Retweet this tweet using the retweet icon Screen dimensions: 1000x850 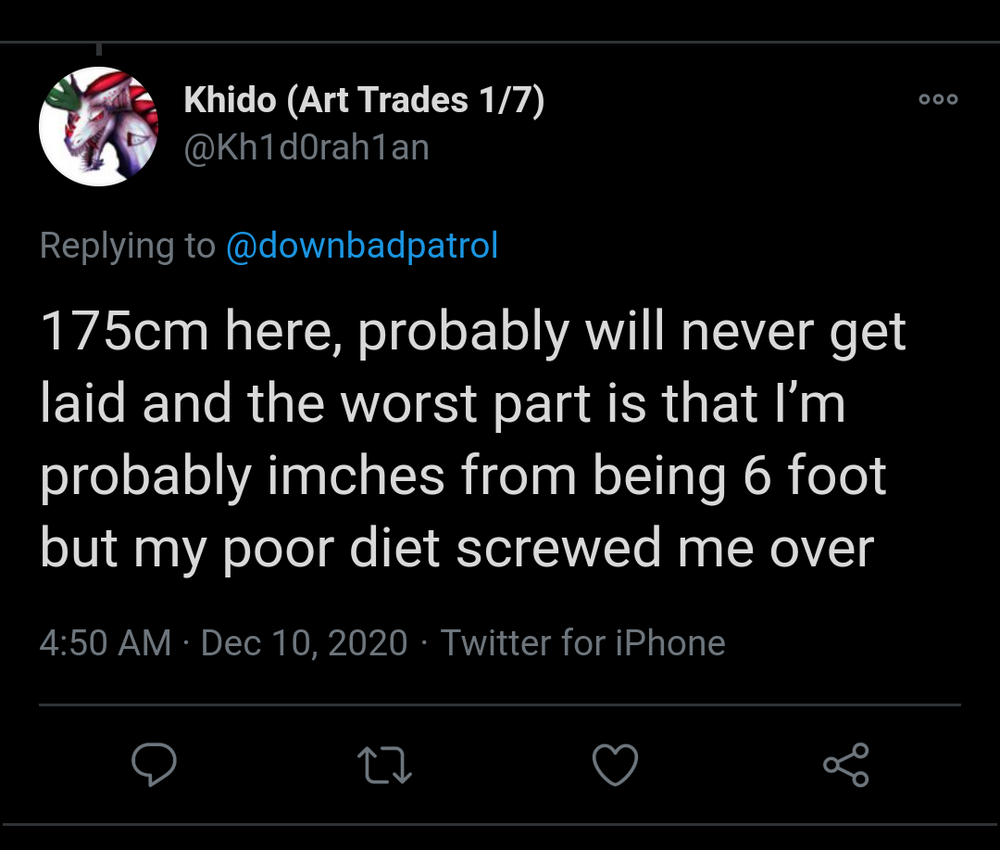click(385, 765)
